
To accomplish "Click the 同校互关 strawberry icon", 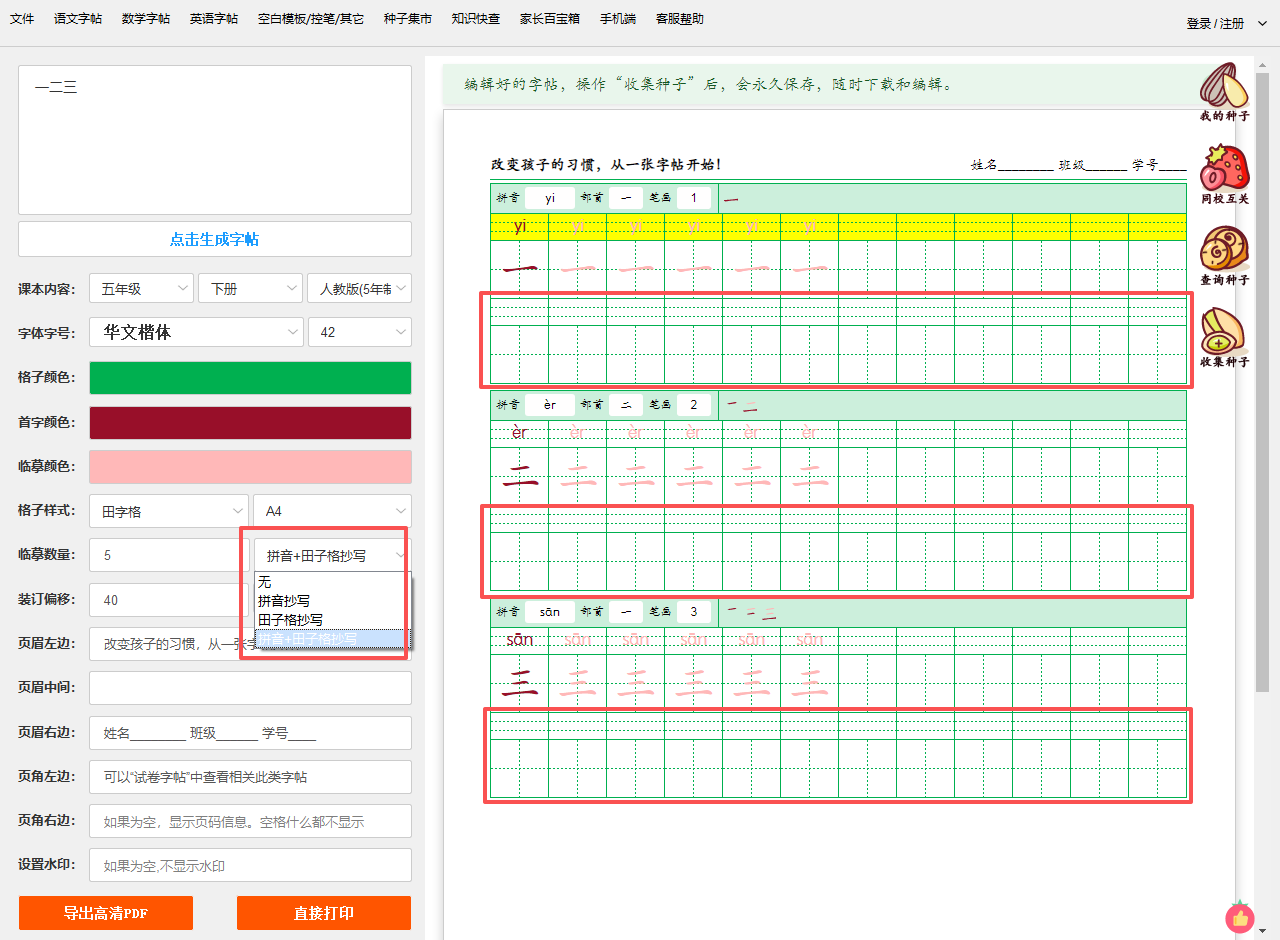I will pyautogui.click(x=1224, y=169).
